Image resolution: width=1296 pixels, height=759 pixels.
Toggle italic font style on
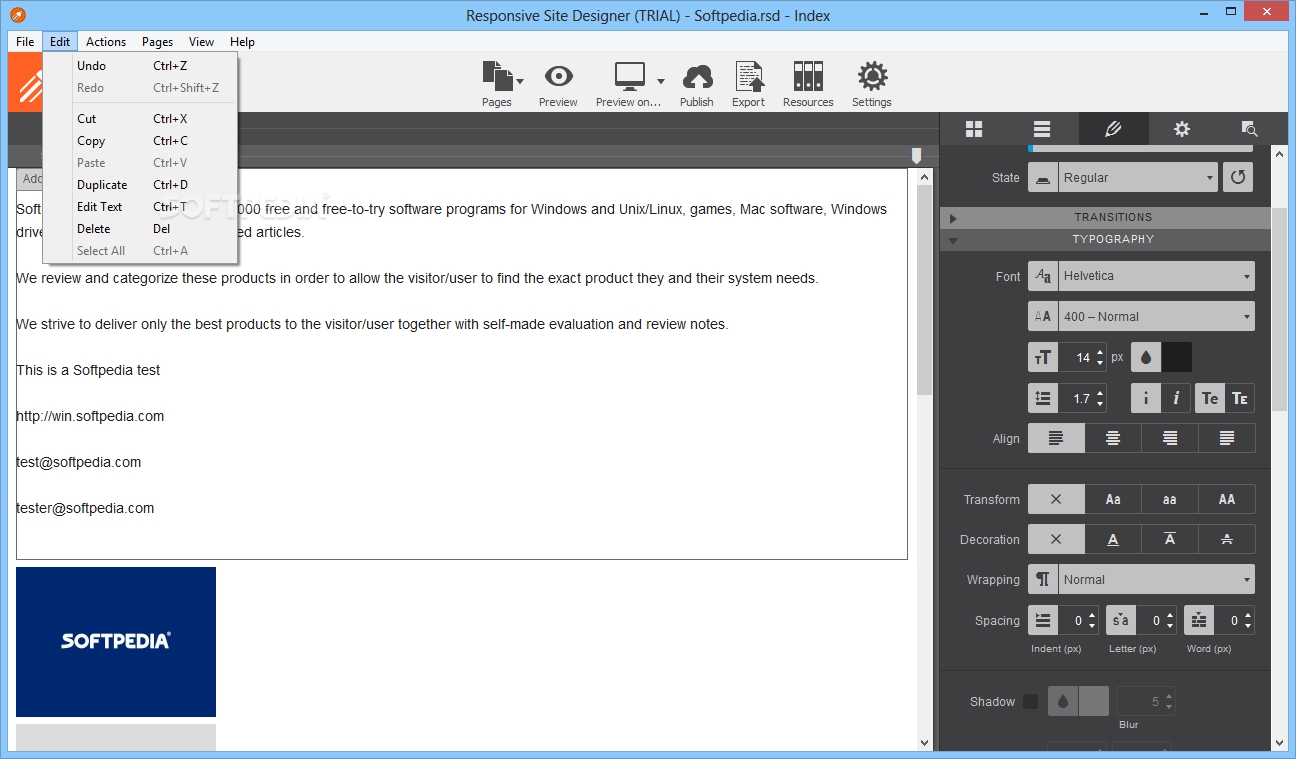pos(1176,398)
